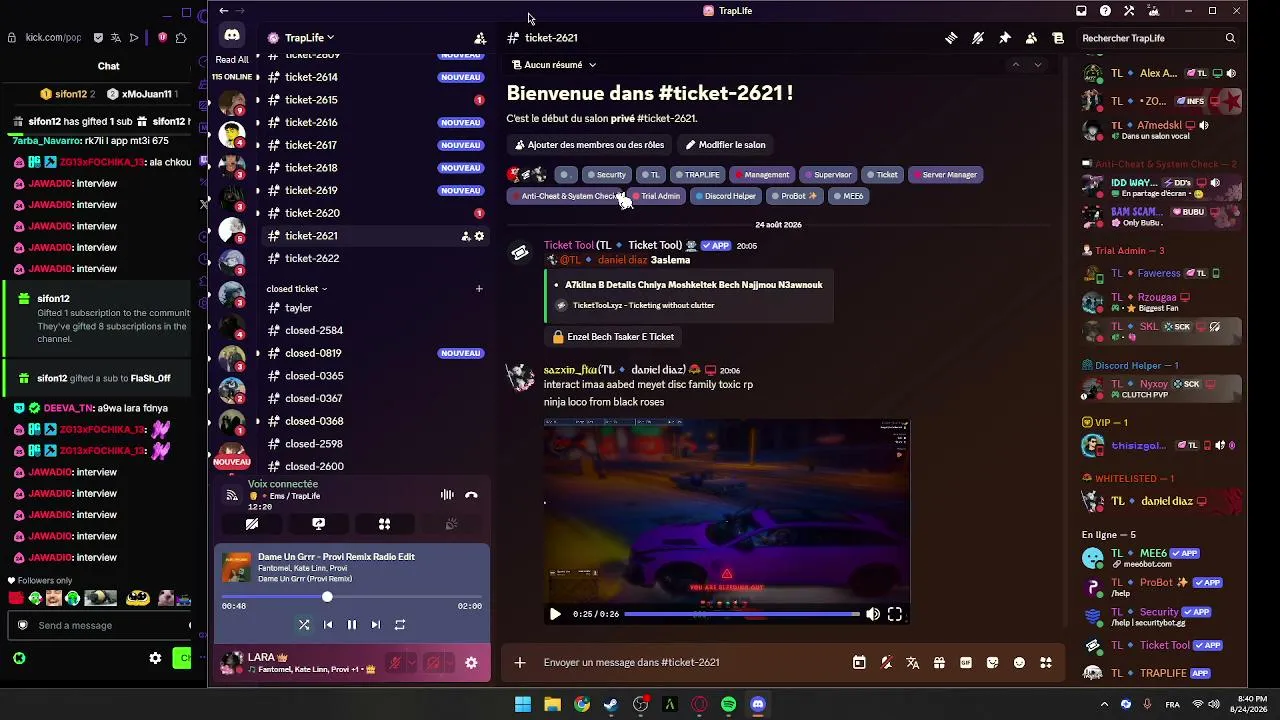Show pinned messages for ticket-2621
Screen dimensions: 1280x720
[1005, 38]
